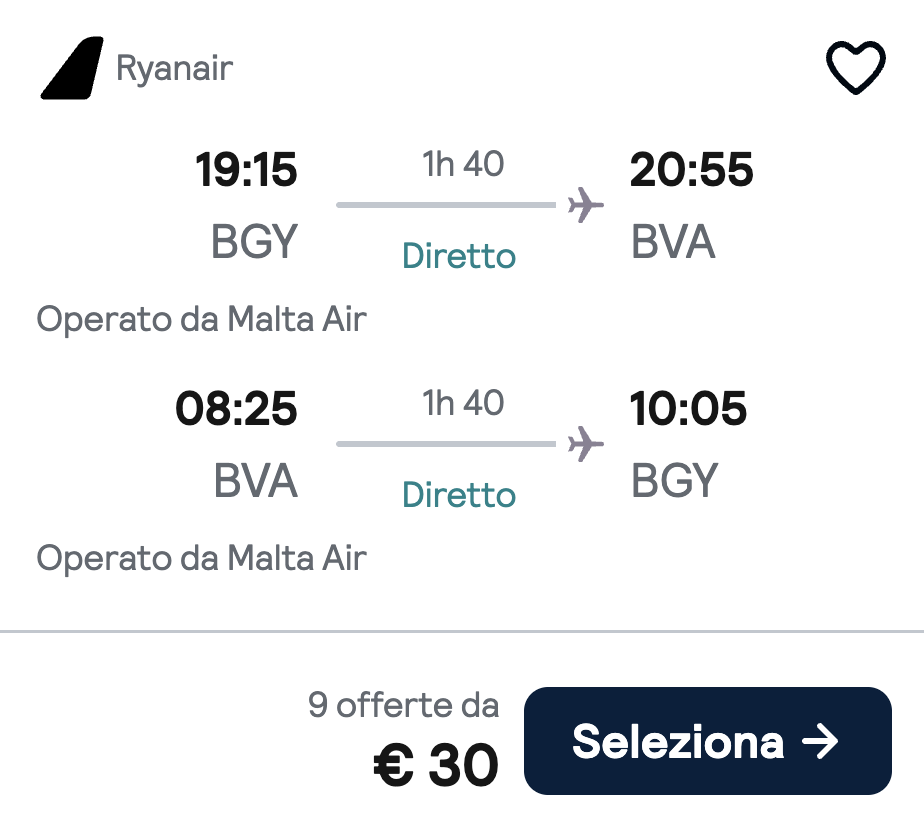
Task: Click the Ryanair airline name label
Action: click(x=175, y=68)
